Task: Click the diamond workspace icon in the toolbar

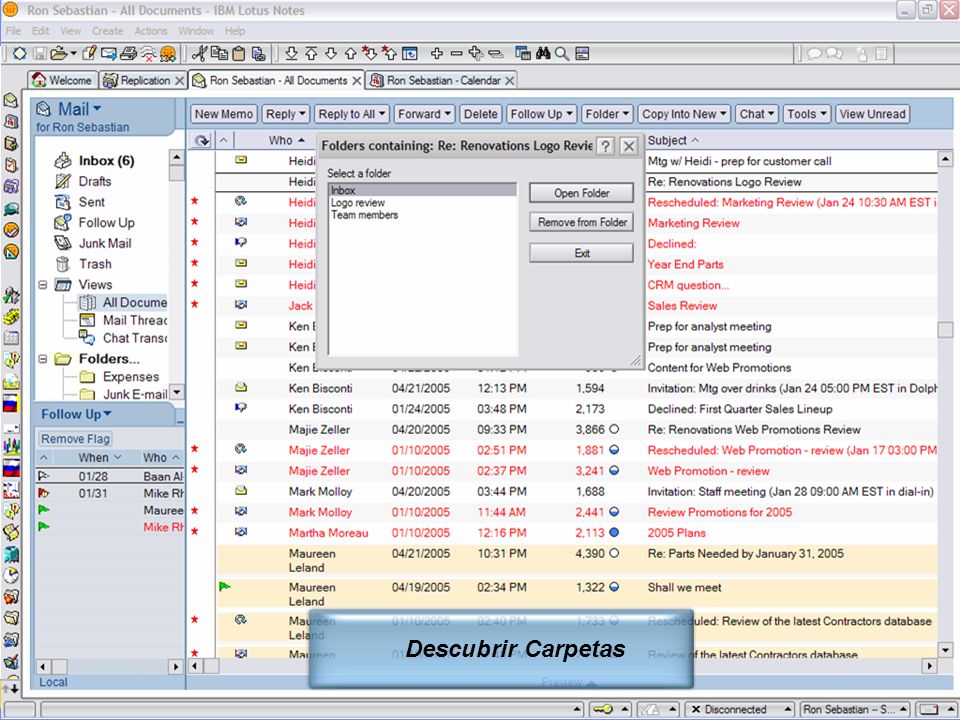Action: [20, 54]
